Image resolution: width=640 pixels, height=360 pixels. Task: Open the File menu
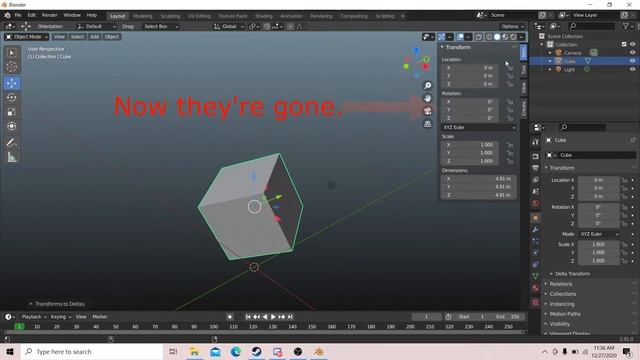[18, 15]
